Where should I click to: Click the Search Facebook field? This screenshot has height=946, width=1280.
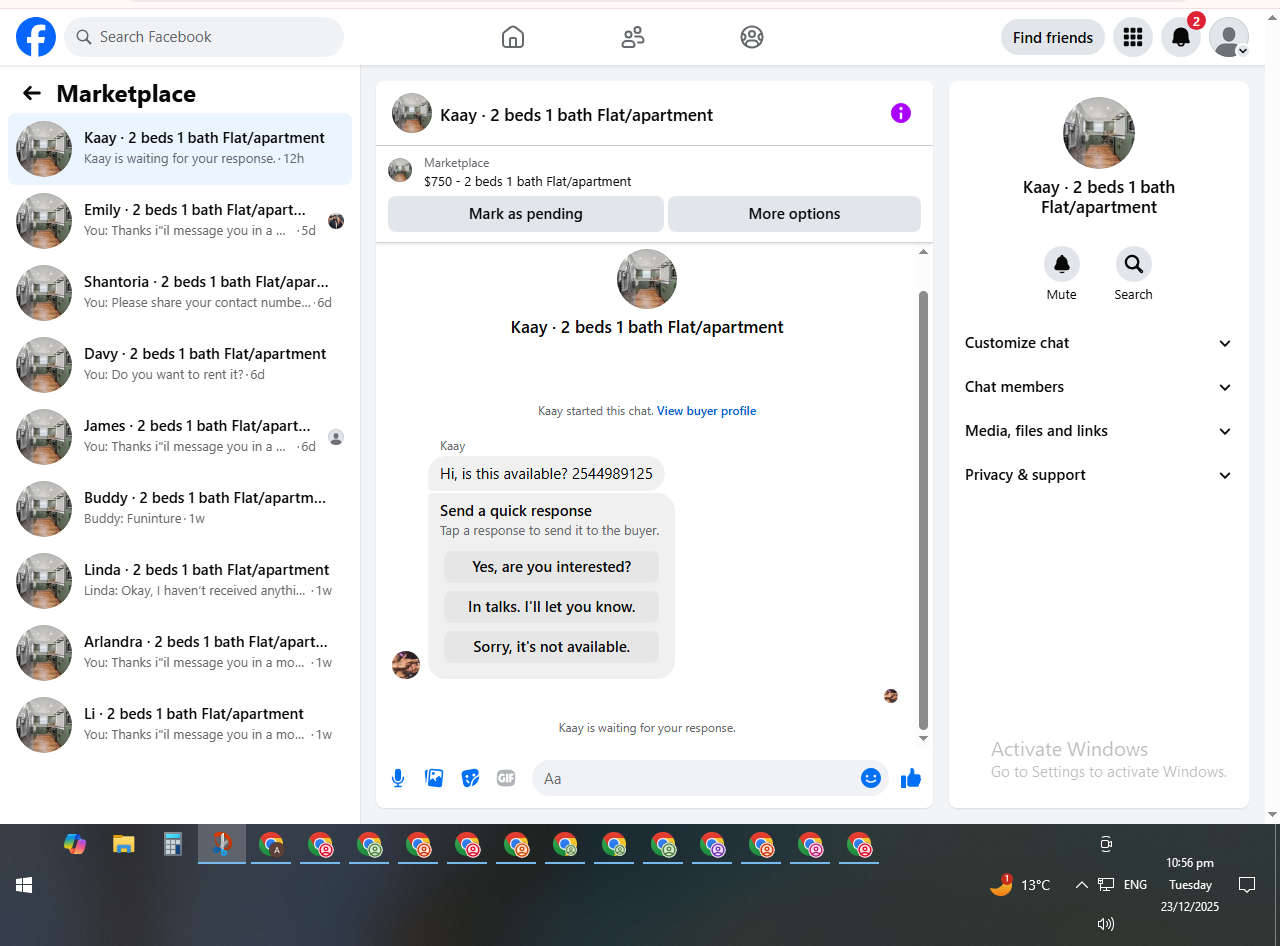click(204, 37)
